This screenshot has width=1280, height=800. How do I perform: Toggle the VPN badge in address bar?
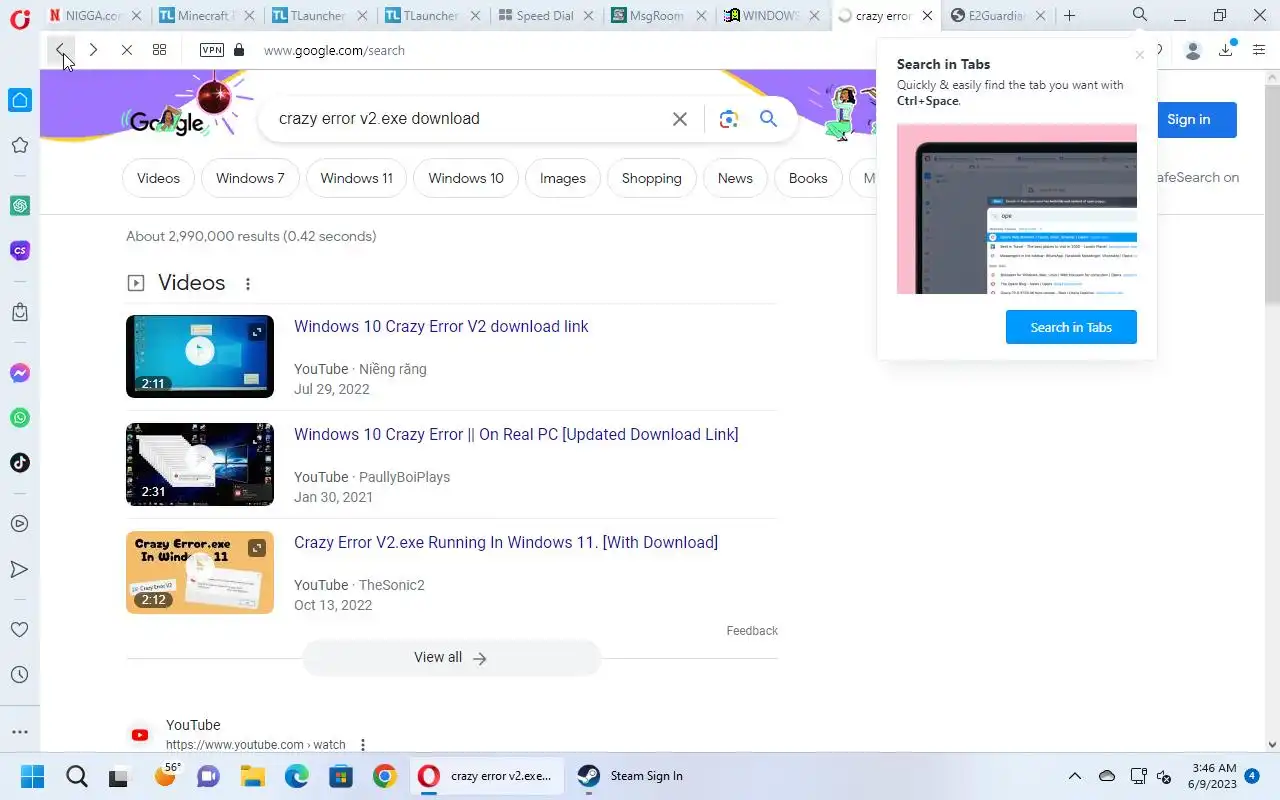coord(212,50)
